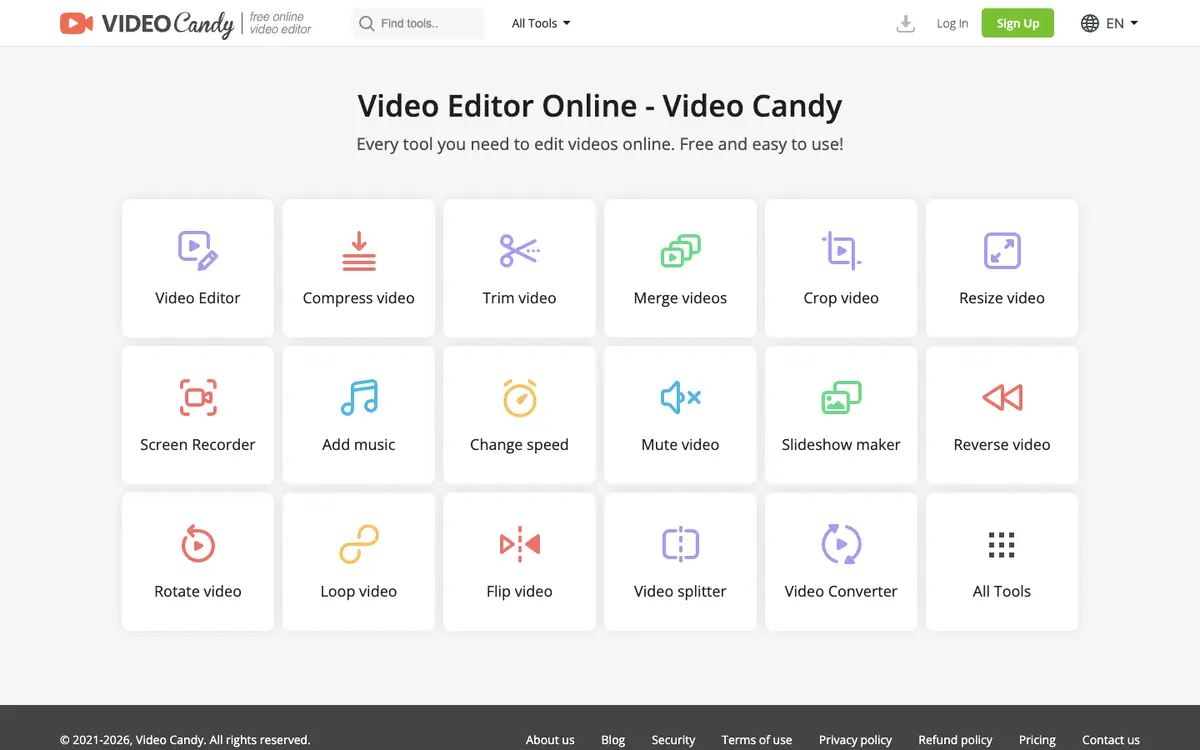Click the 'Screen Recorder' card label
1200x750 pixels.
pos(198,445)
